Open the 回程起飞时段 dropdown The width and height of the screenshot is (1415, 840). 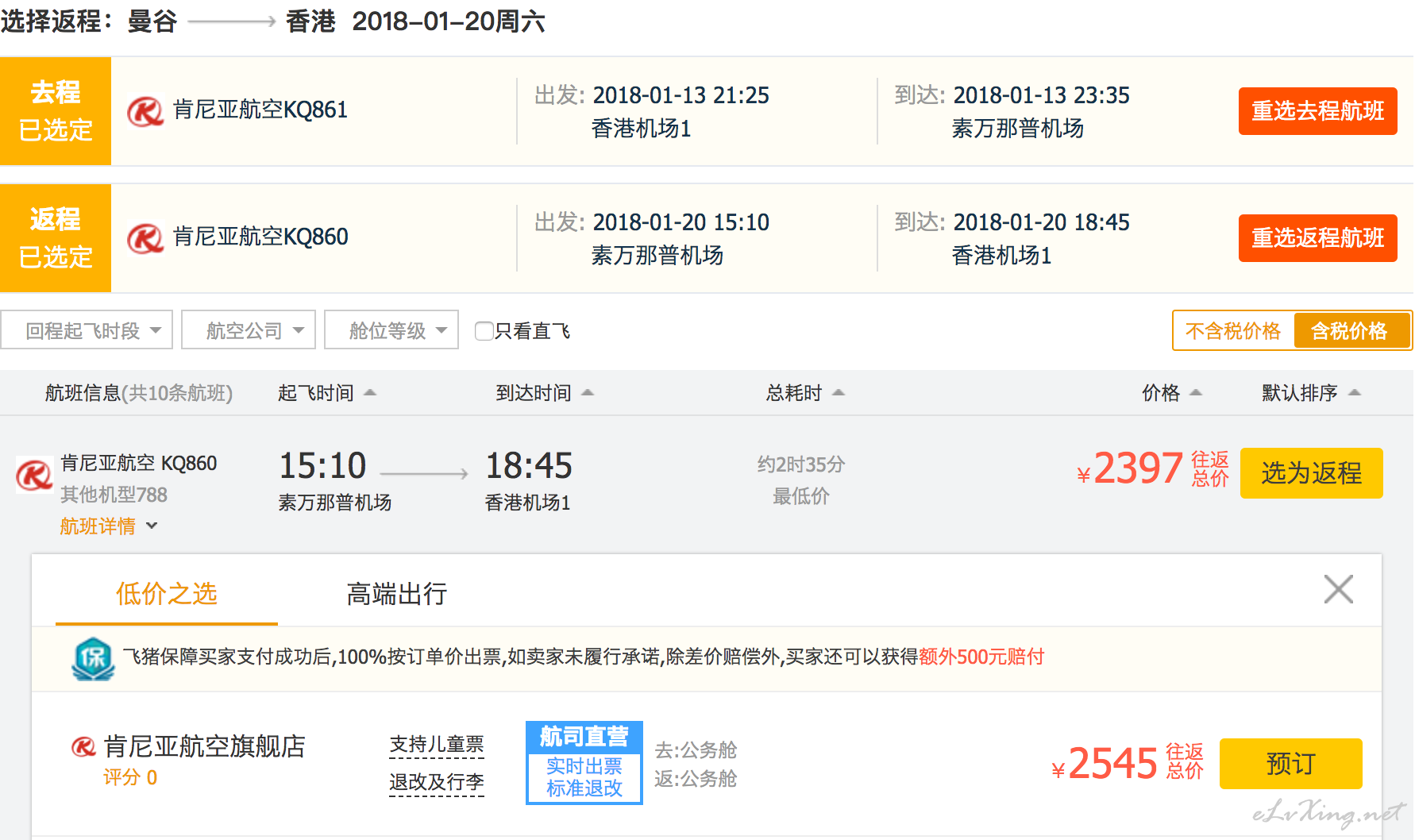87,329
